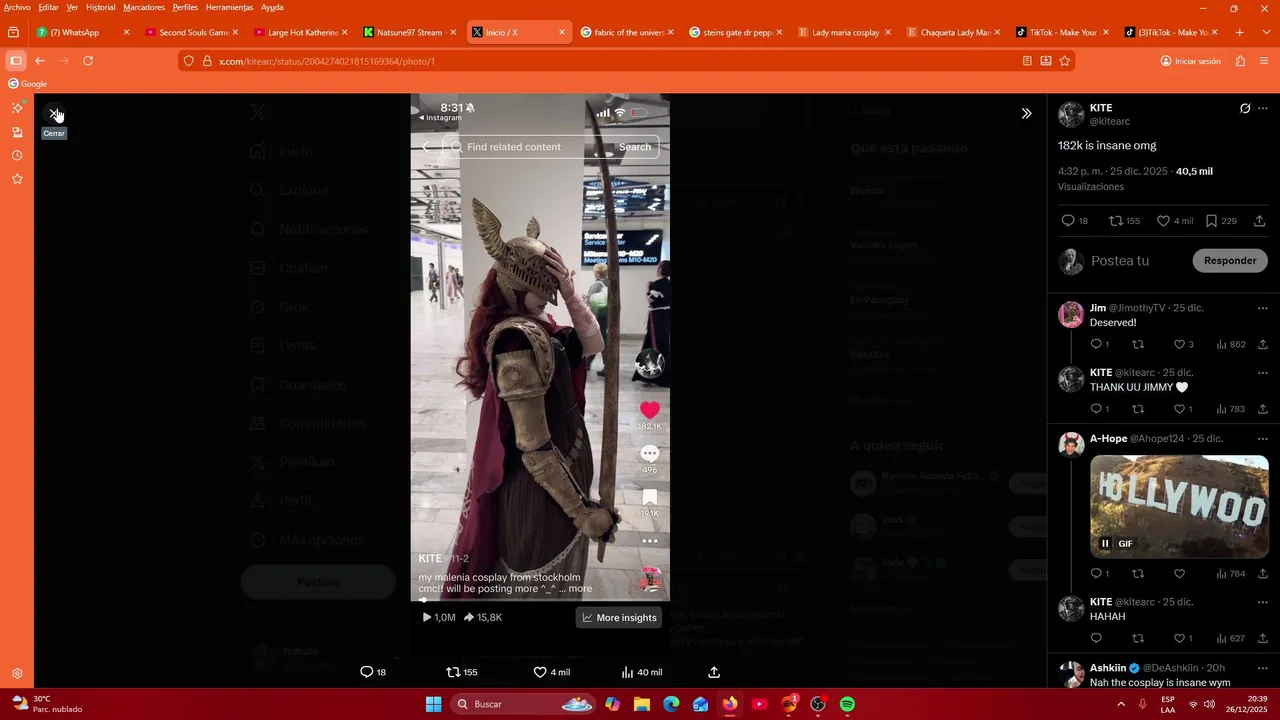
Task: Open the Firefox sidebar synced tabs icon
Action: [17, 132]
